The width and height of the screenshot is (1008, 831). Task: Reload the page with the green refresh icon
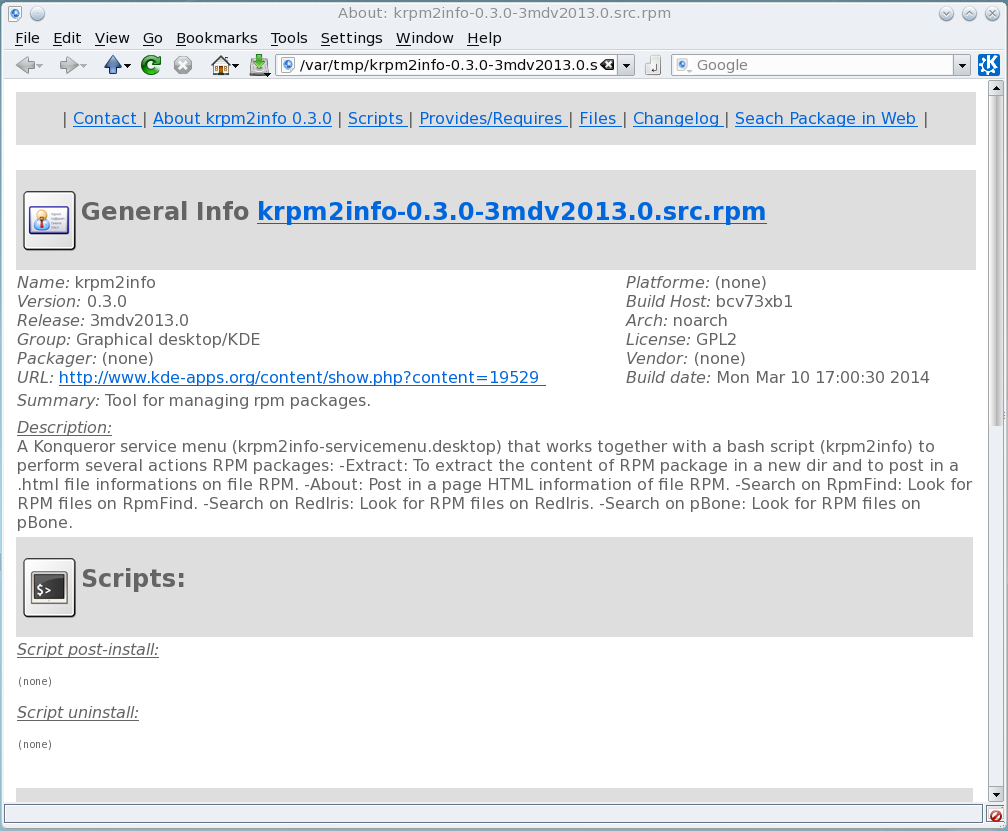pyautogui.click(x=151, y=65)
